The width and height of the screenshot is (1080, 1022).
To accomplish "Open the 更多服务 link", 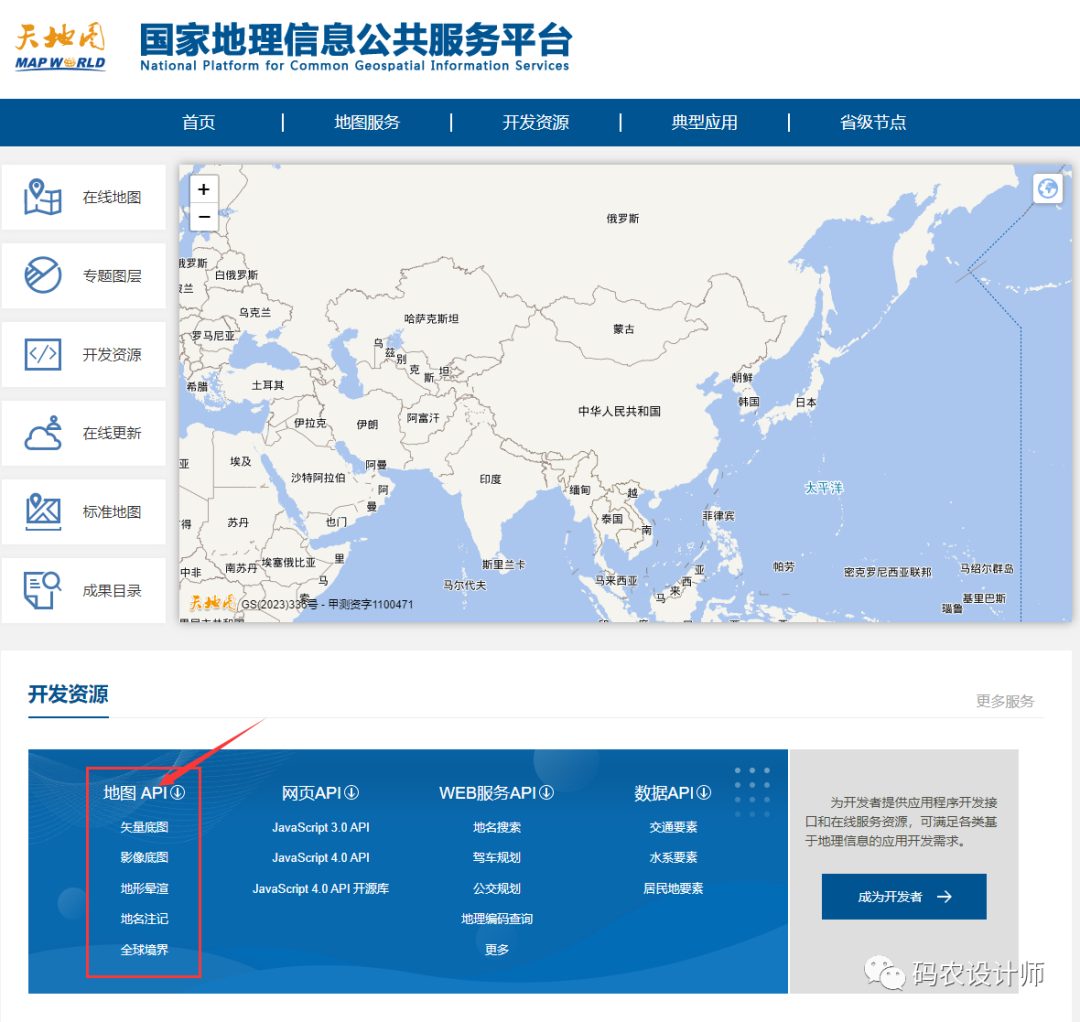I will [x=1005, y=701].
